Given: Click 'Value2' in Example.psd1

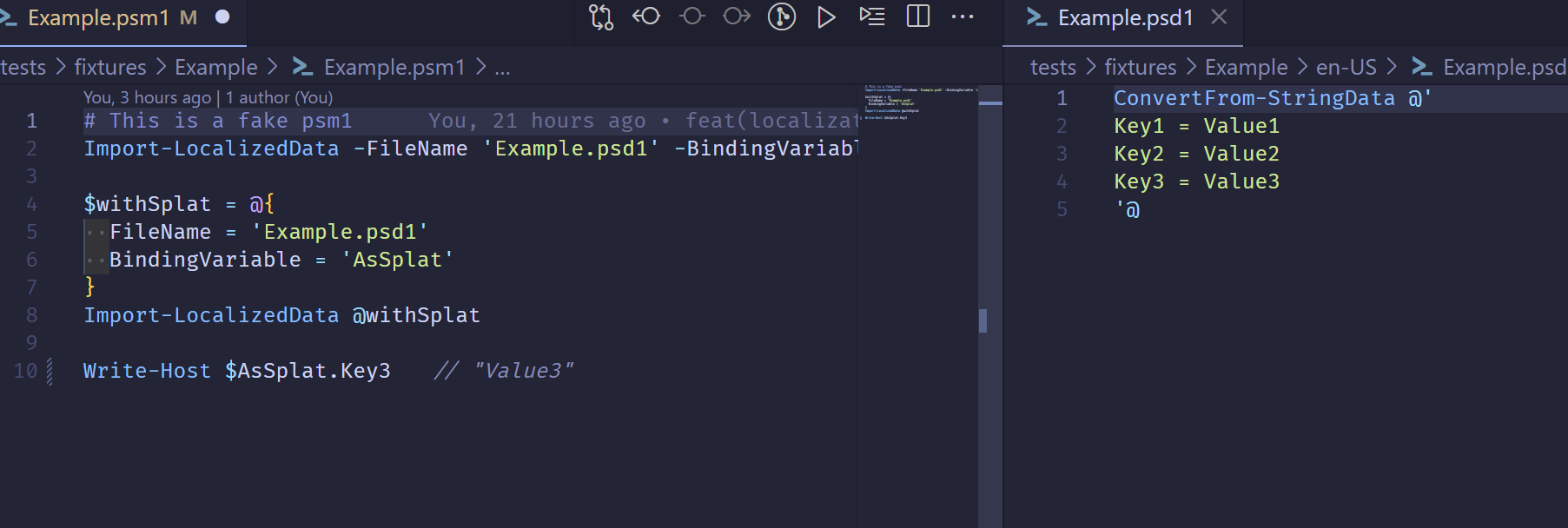Looking at the screenshot, I should coord(1241,154).
